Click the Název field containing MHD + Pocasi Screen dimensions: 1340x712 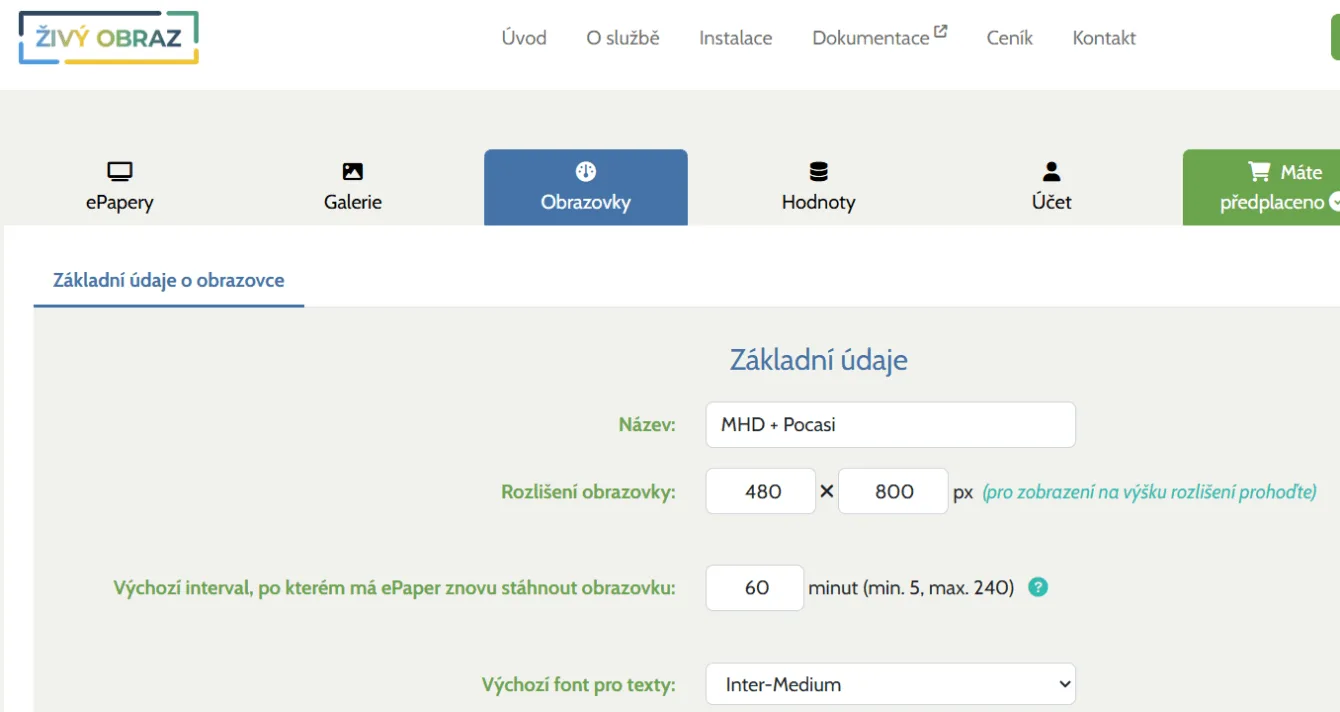890,424
